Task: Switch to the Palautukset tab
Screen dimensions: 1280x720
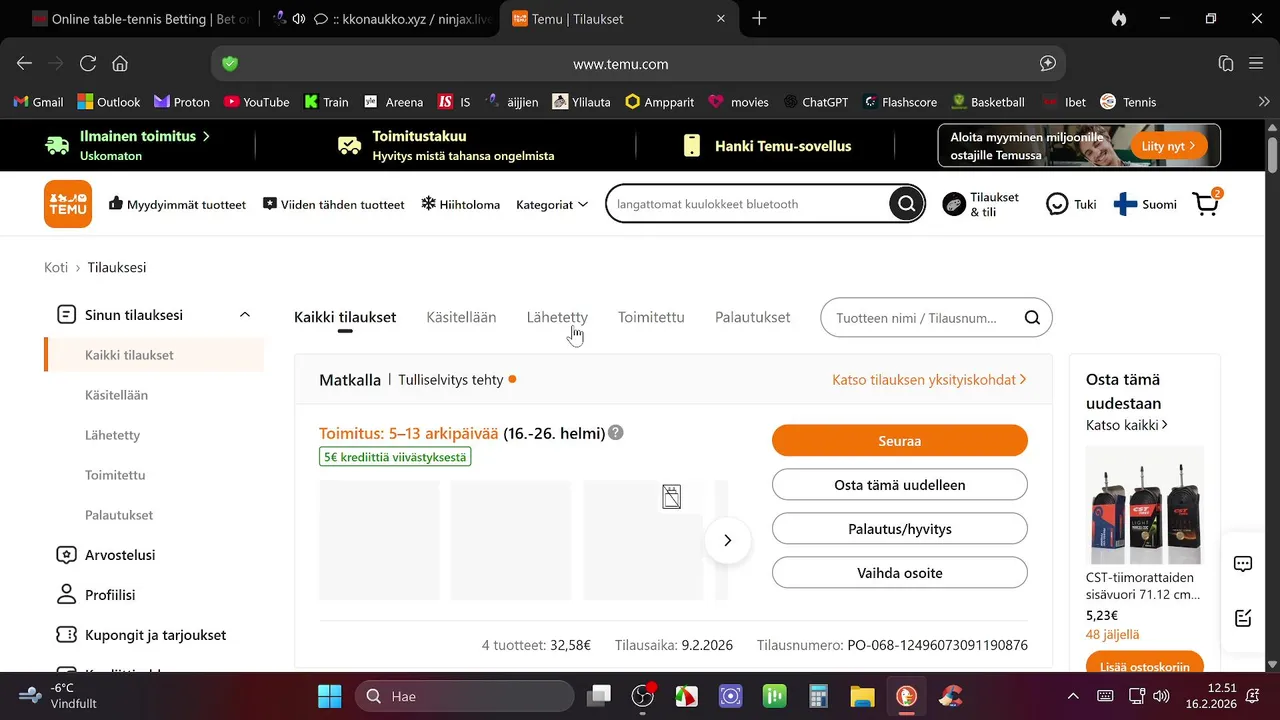Action: (x=752, y=317)
